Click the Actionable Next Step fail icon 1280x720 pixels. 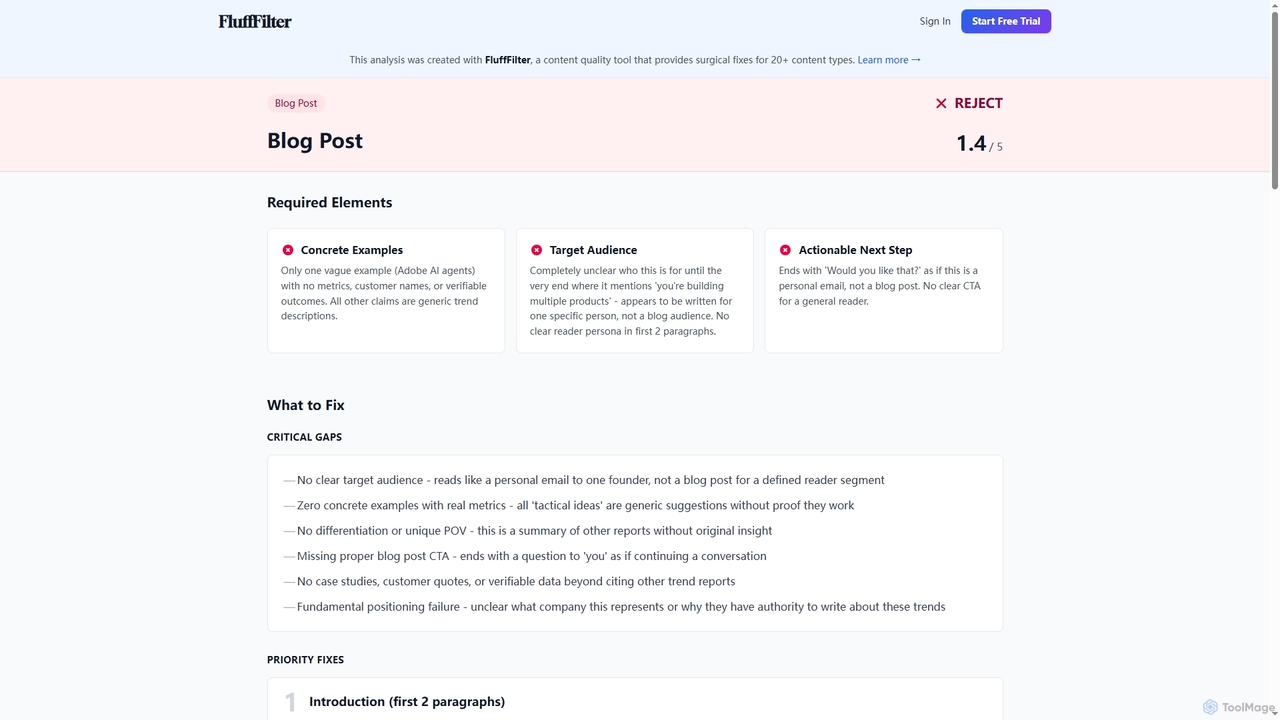(785, 250)
